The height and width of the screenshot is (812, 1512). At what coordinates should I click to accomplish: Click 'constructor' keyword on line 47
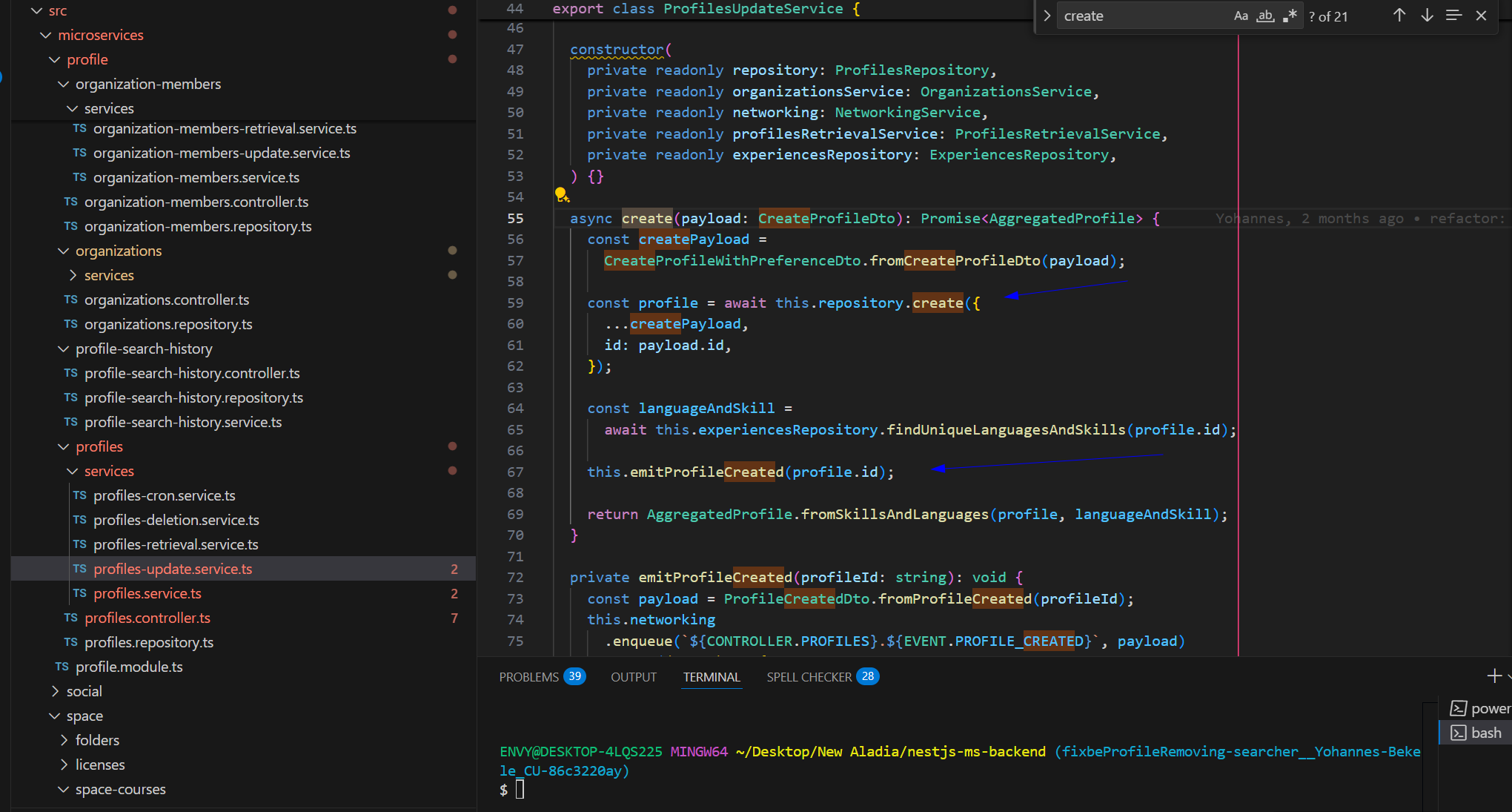point(617,49)
